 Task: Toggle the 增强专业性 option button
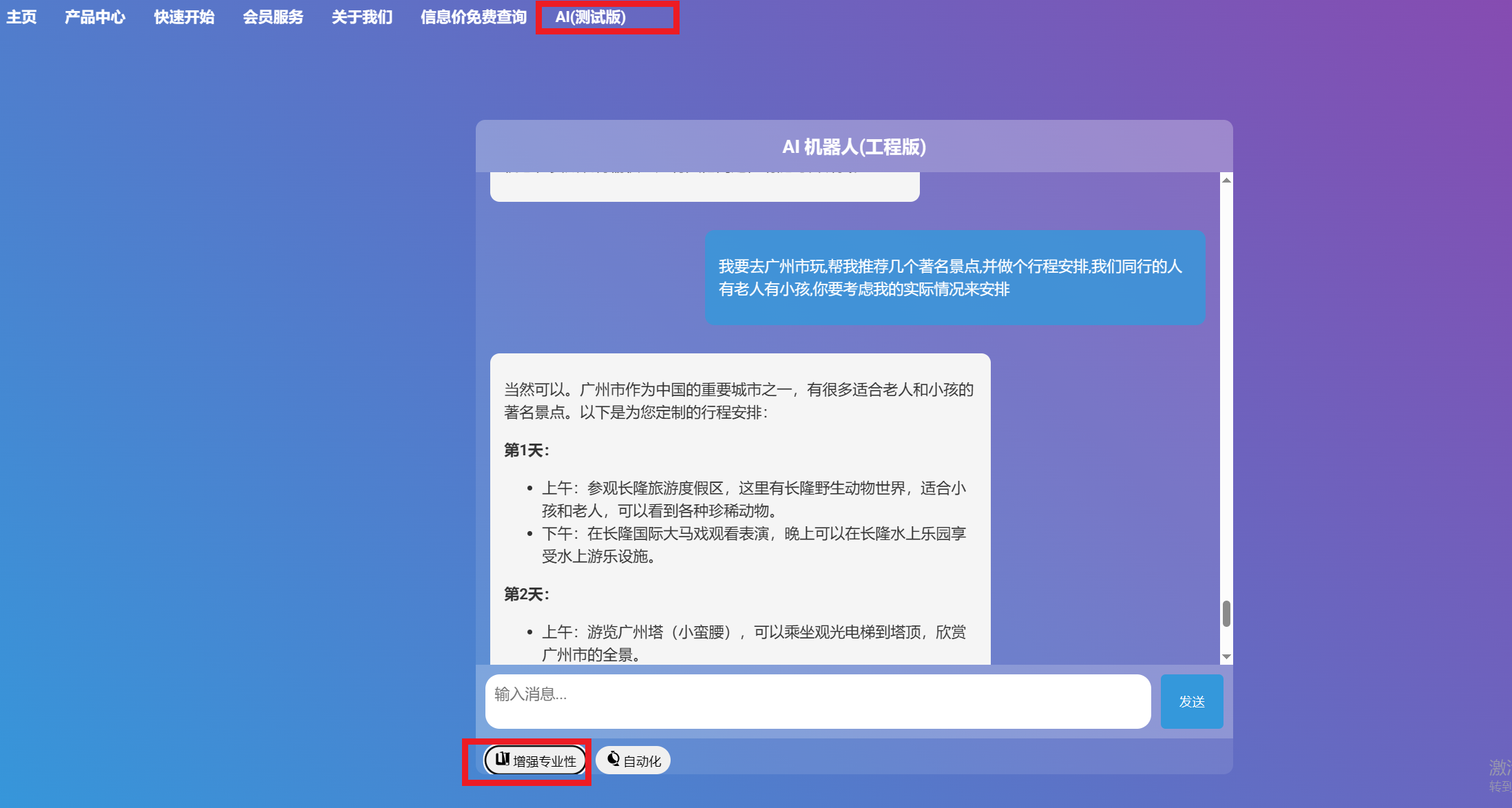pyautogui.click(x=535, y=760)
